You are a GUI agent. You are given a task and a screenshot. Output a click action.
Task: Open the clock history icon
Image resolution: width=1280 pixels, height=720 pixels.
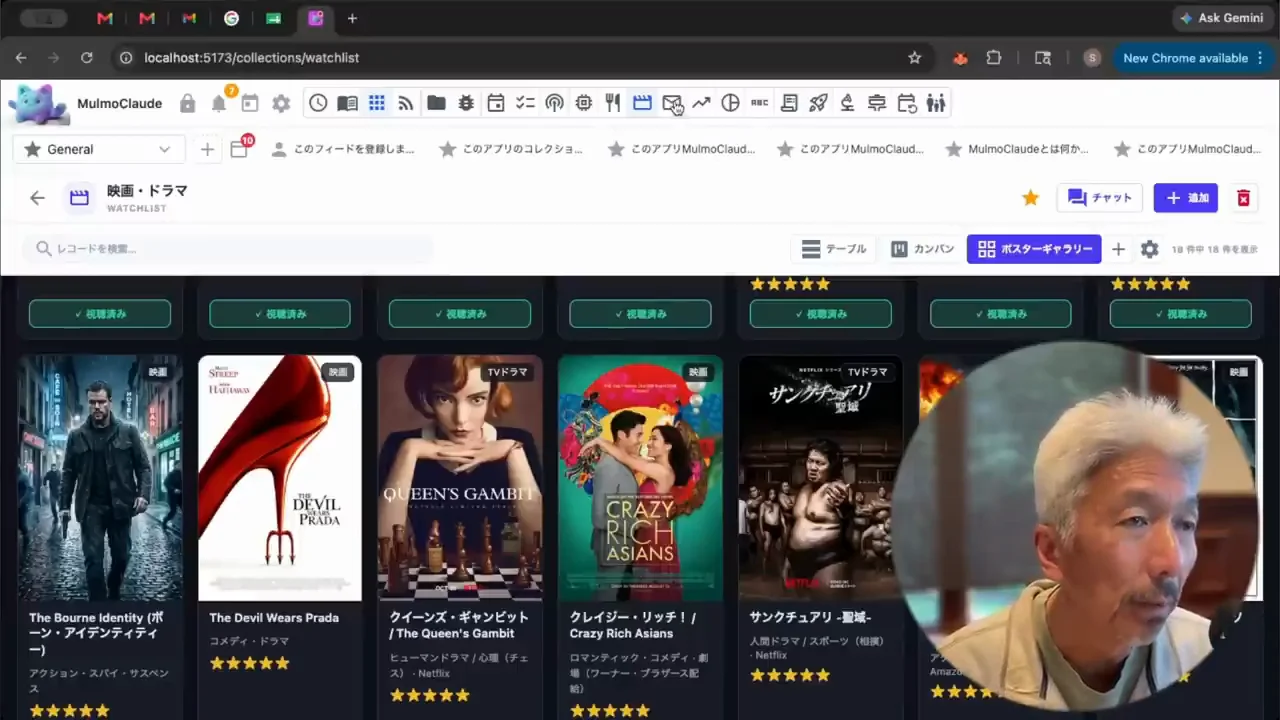(318, 103)
